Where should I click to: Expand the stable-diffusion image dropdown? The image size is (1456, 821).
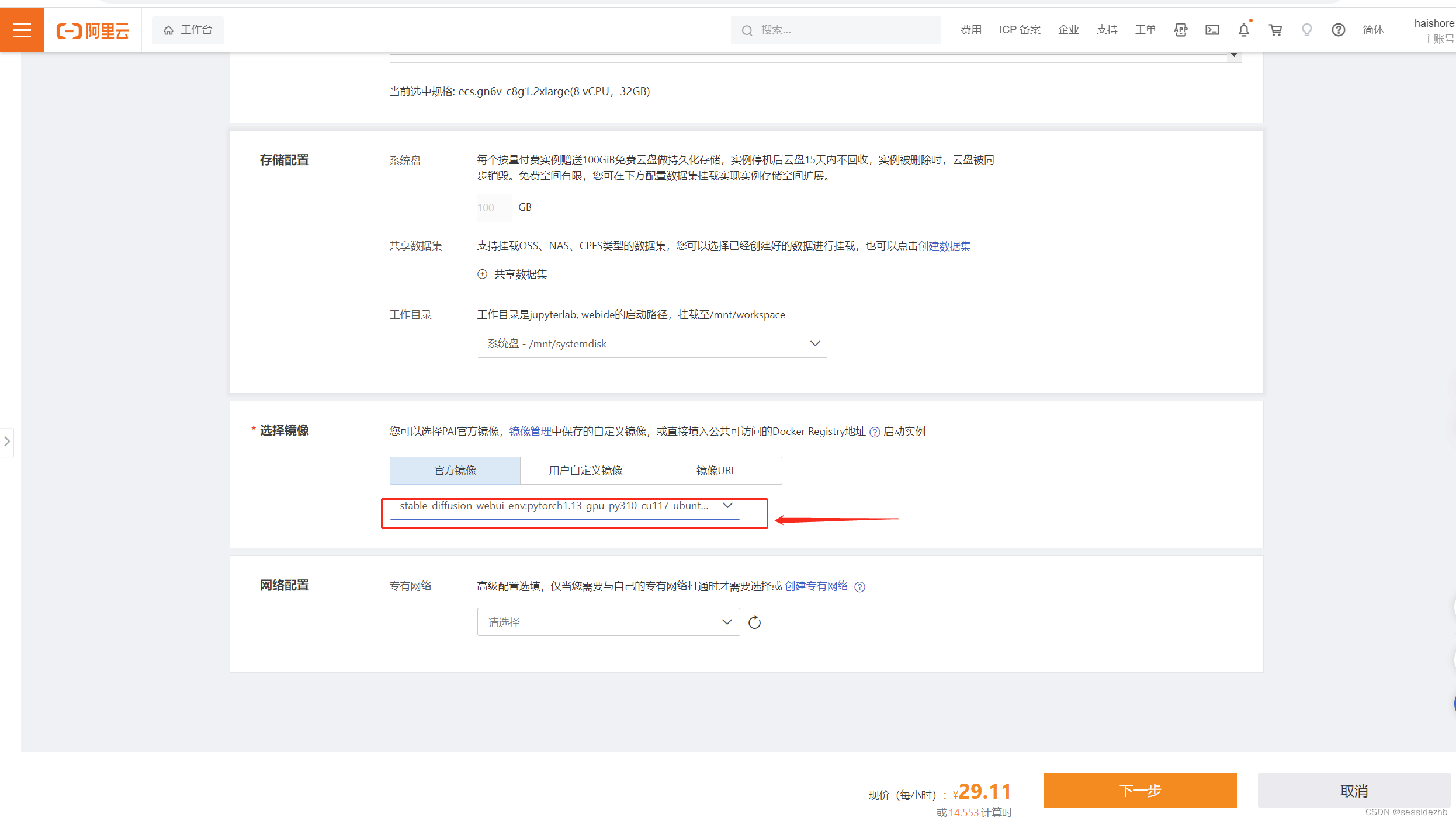pos(729,505)
